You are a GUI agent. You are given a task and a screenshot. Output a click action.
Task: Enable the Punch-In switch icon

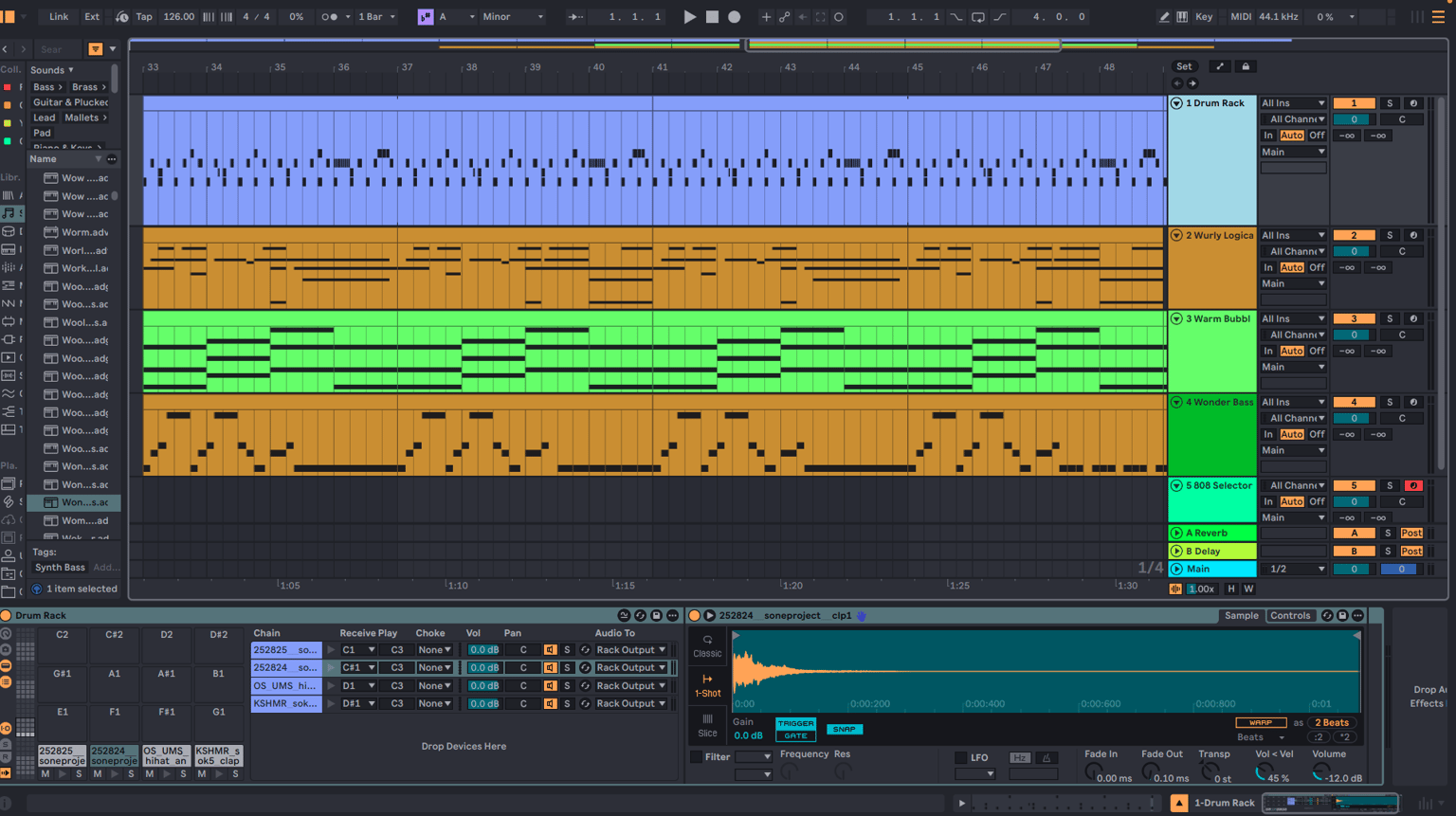coord(955,17)
